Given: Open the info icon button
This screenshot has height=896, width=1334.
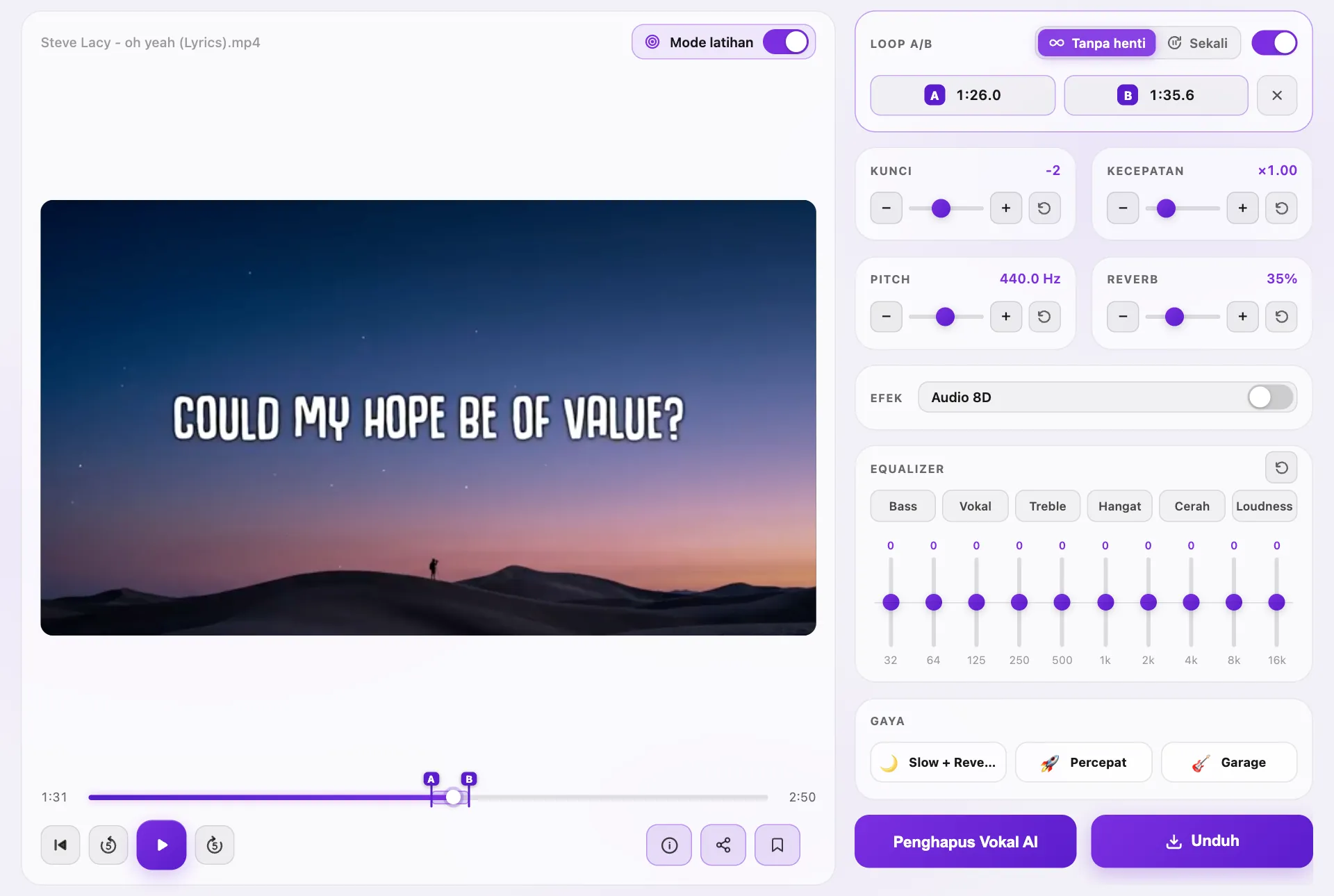Looking at the screenshot, I should [669, 845].
